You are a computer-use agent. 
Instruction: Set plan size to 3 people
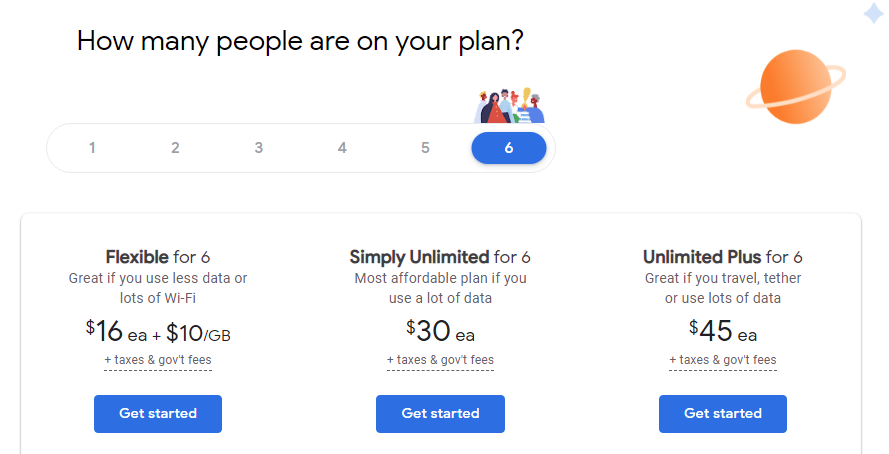tap(259, 148)
